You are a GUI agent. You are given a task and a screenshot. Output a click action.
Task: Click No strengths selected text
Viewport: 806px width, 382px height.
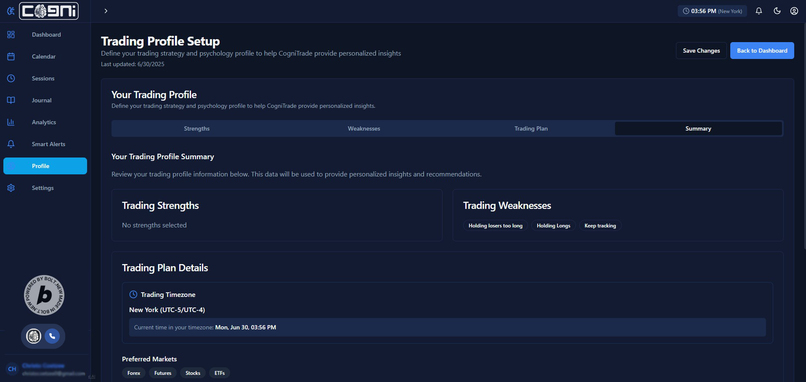pos(154,225)
